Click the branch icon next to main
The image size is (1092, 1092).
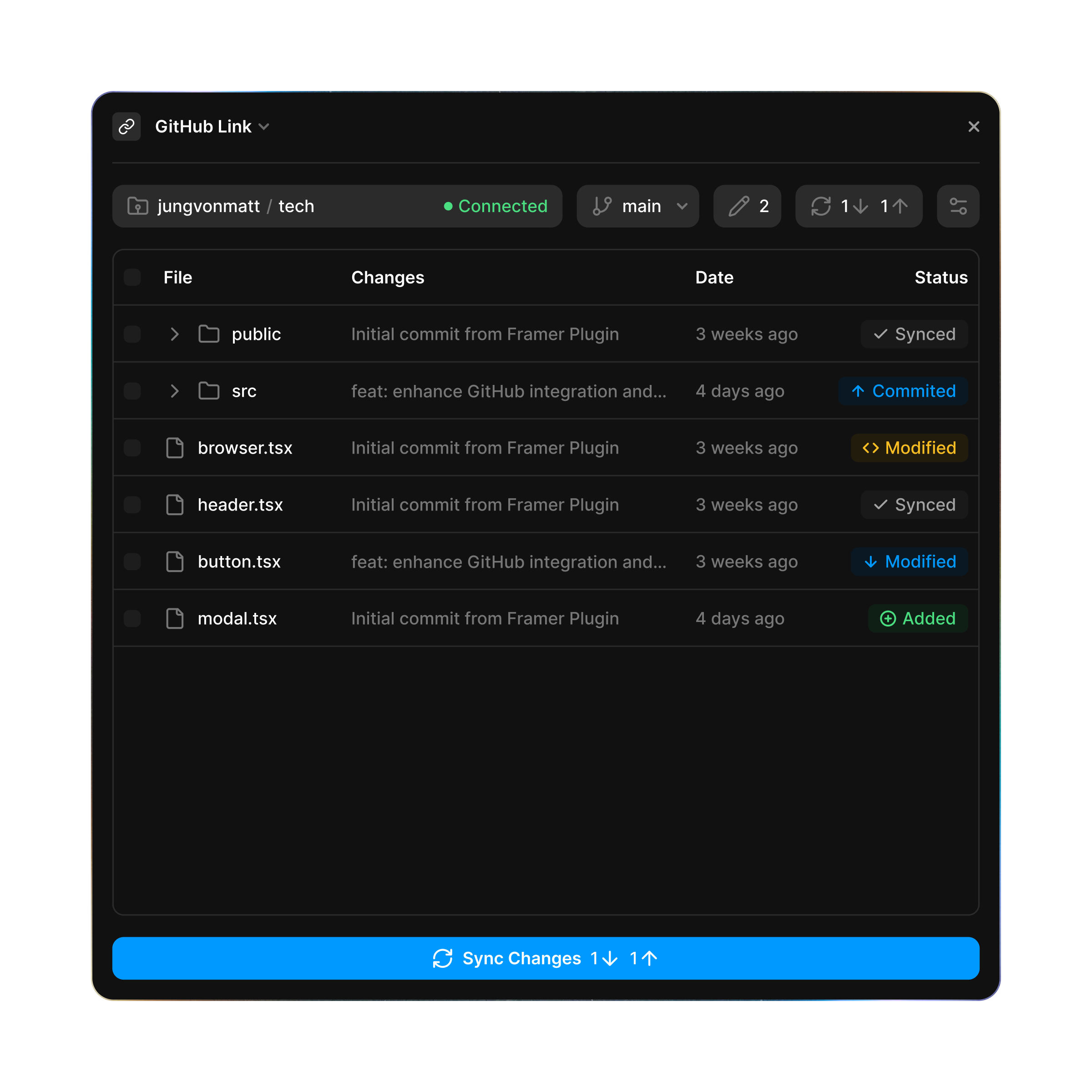pyautogui.click(x=602, y=206)
